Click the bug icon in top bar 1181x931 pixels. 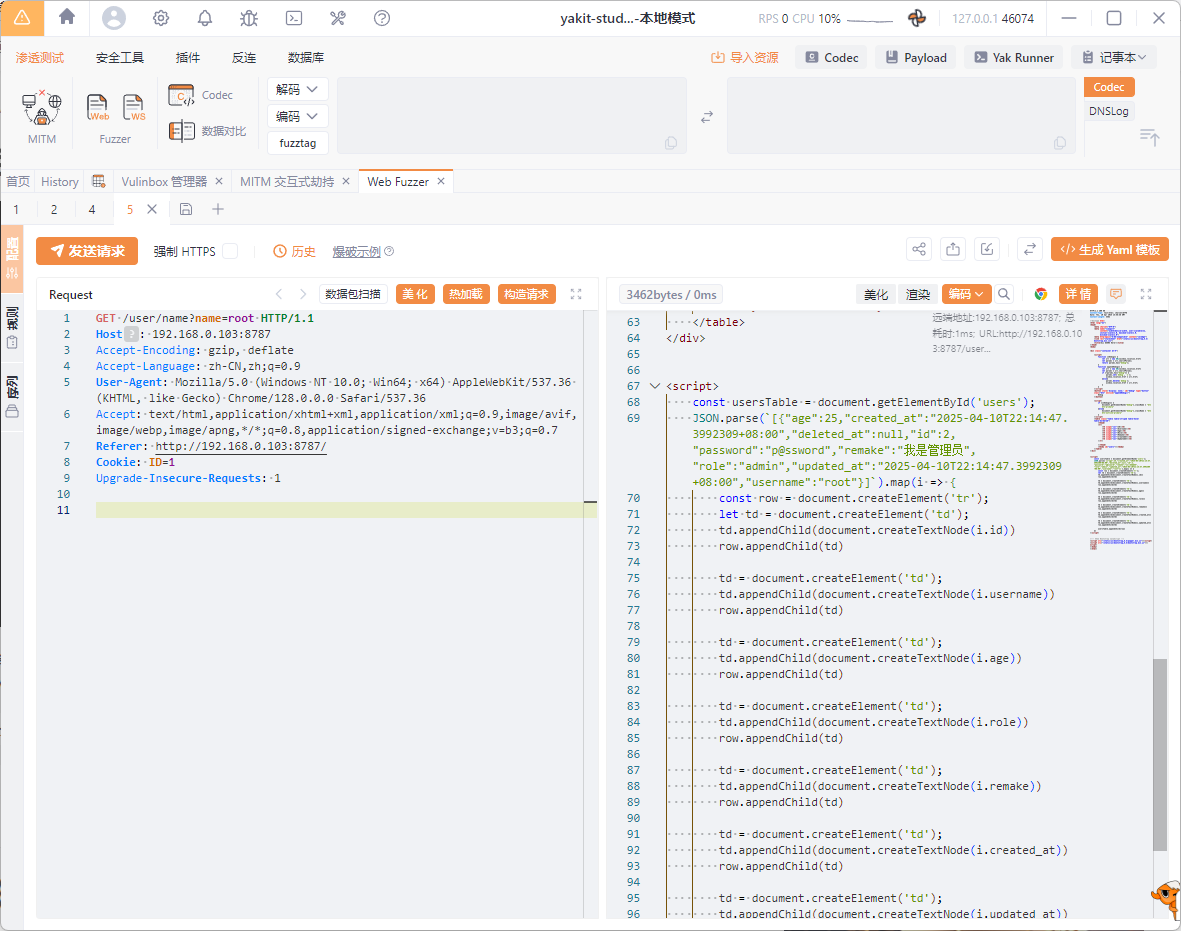click(249, 18)
